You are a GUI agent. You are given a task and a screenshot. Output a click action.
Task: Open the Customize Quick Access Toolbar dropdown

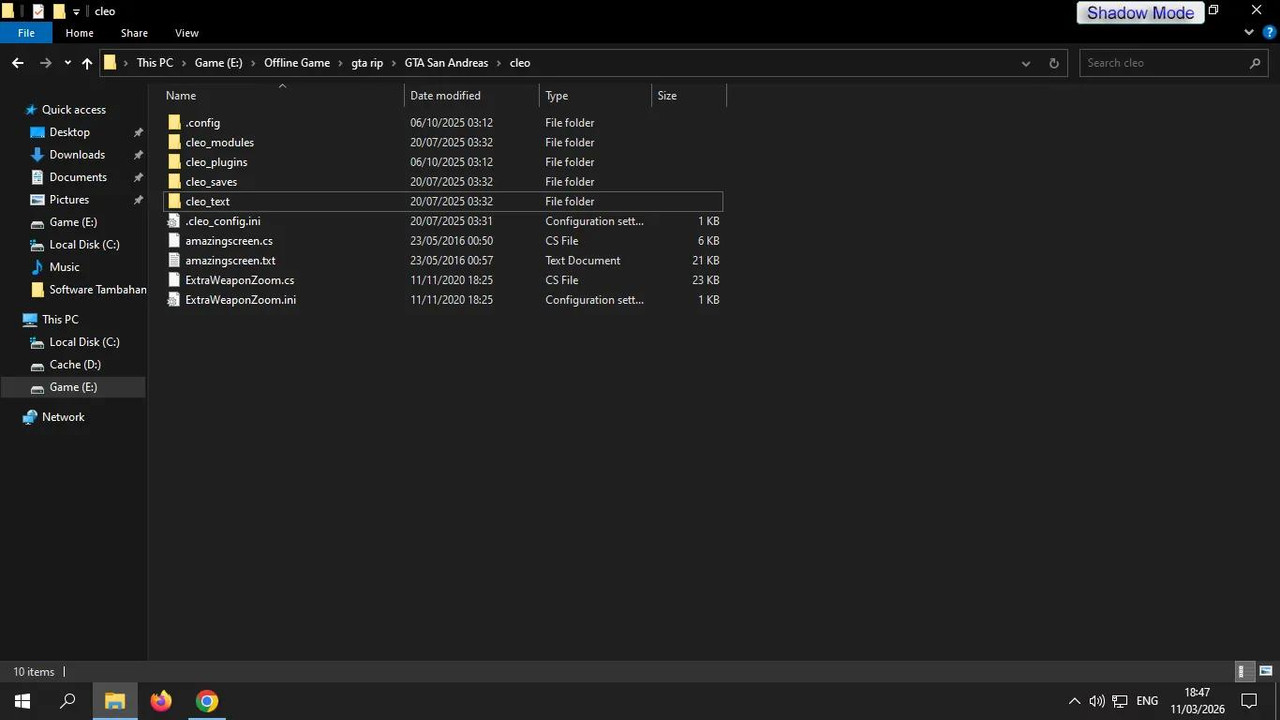pyautogui.click(x=76, y=12)
